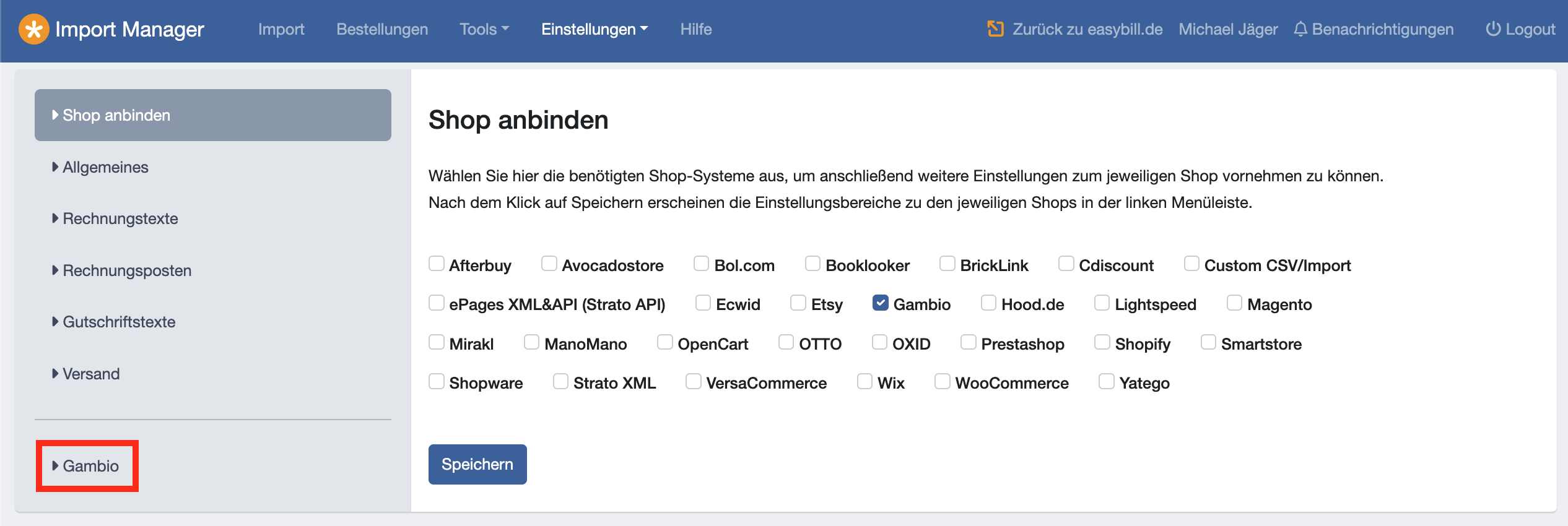
Task: Follow the Zurück zu easybill.de link
Action: point(1087,29)
